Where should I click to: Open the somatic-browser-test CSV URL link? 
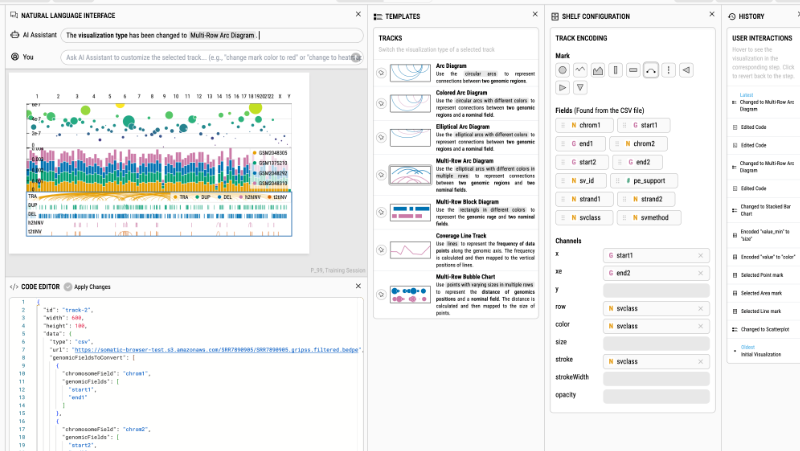click(217, 350)
